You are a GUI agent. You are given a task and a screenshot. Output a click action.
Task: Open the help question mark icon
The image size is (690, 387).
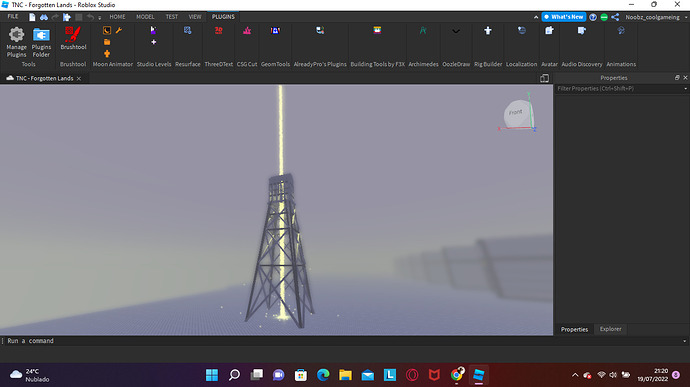click(593, 17)
